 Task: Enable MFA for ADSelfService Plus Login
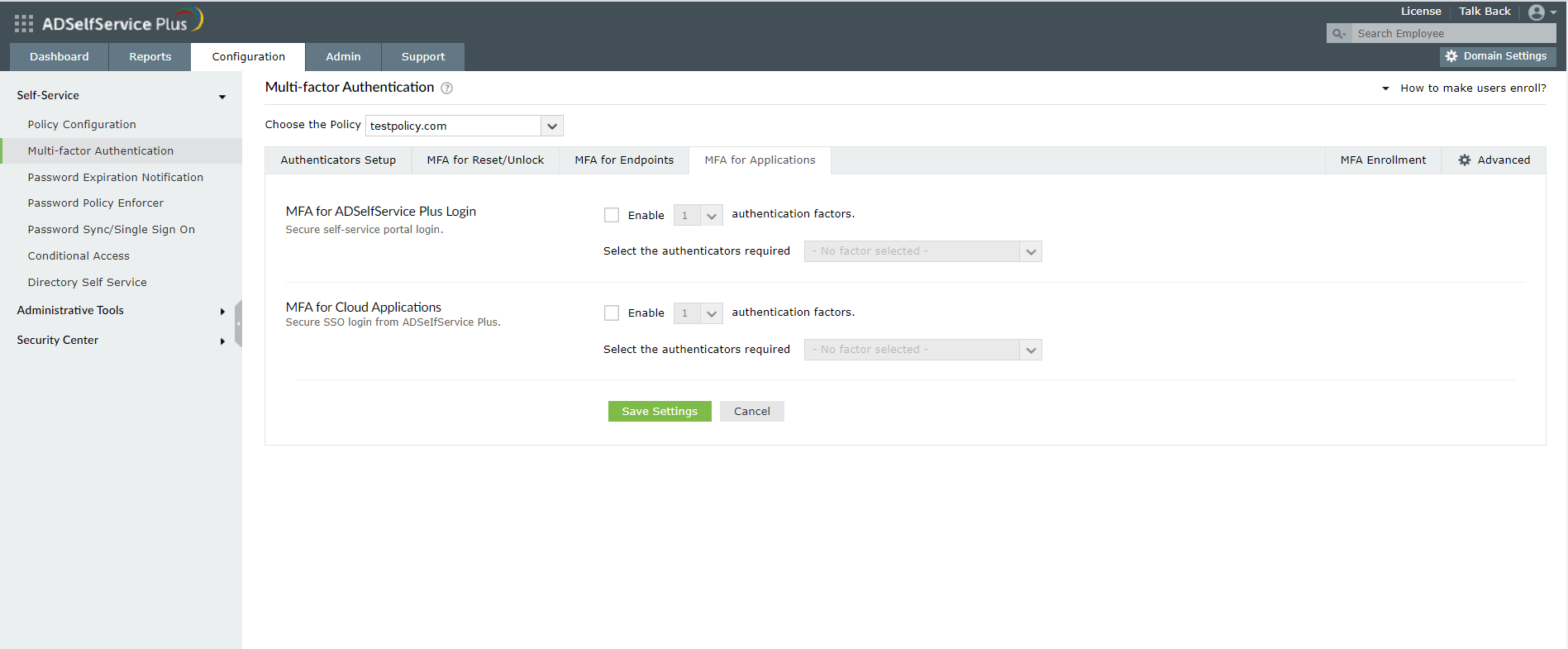pos(612,215)
